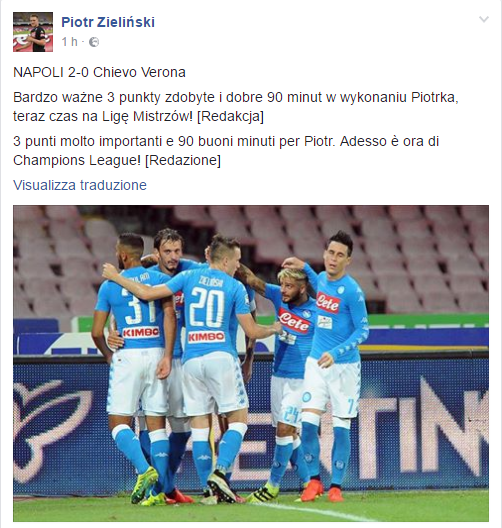Select the NAPOLI 2-0 Chievo Verona headline text

pyautogui.click(x=99, y=72)
